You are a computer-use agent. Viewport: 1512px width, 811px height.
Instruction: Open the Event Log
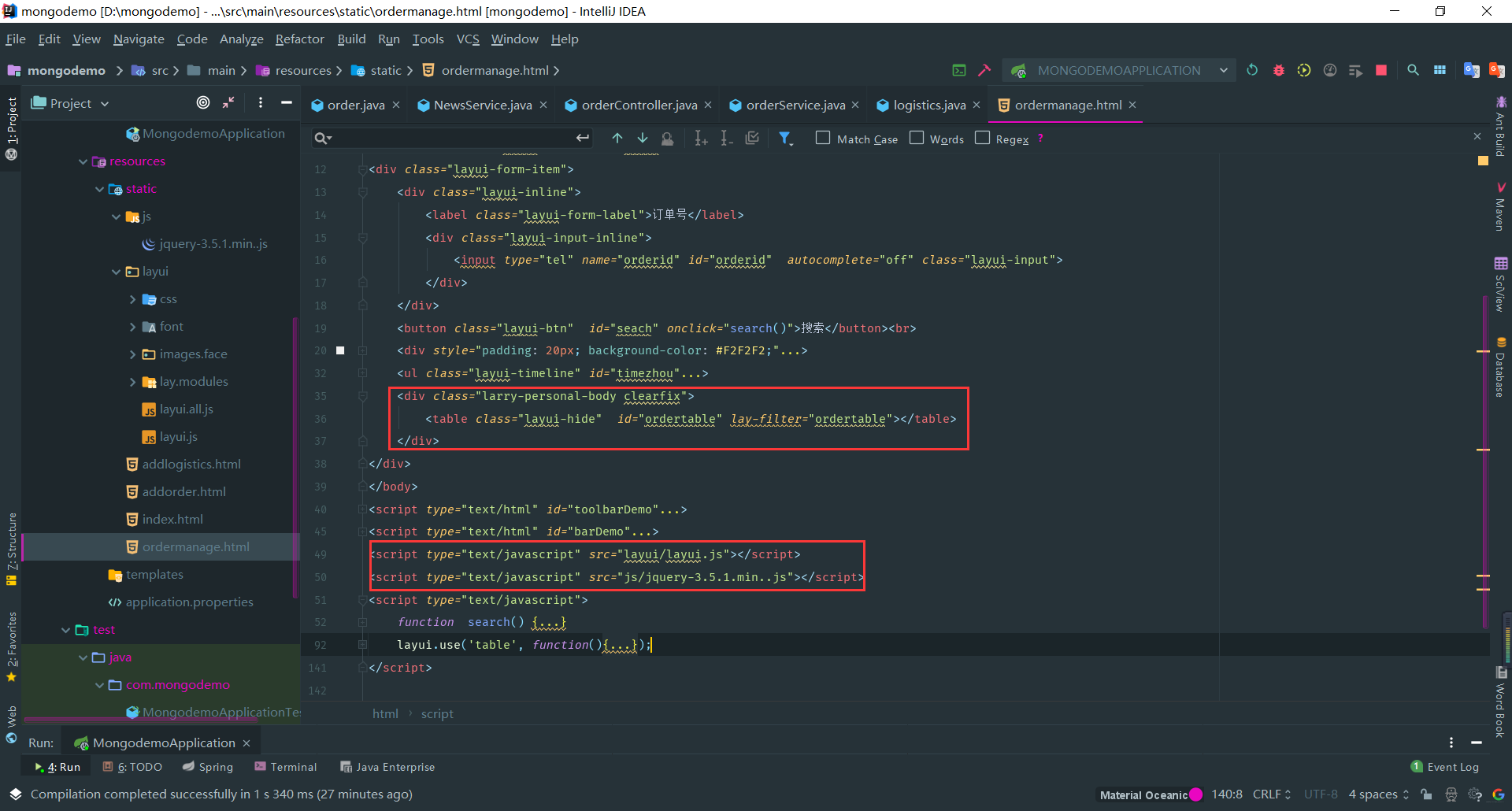pyautogui.click(x=1444, y=767)
